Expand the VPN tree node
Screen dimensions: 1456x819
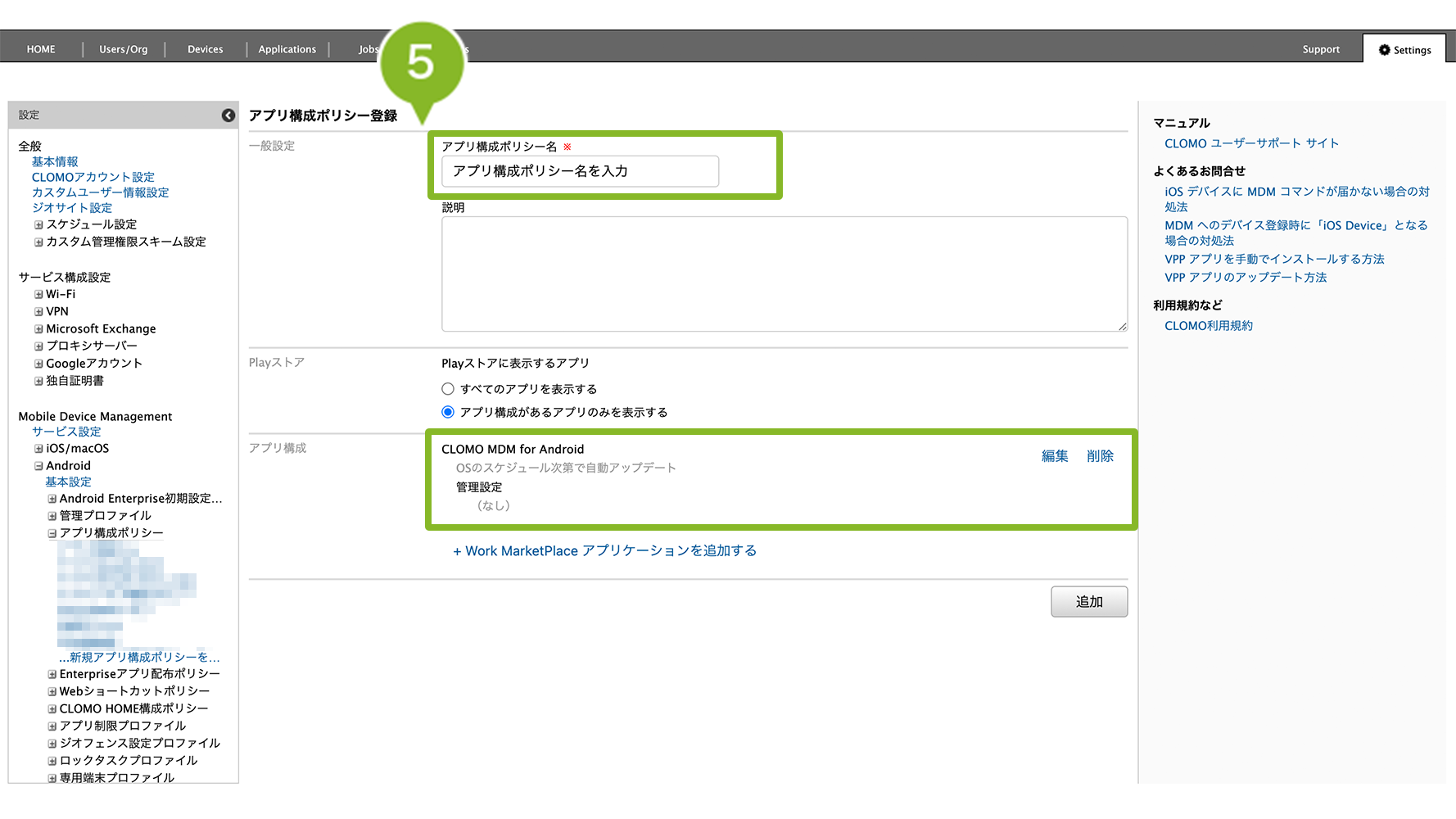[x=38, y=311]
